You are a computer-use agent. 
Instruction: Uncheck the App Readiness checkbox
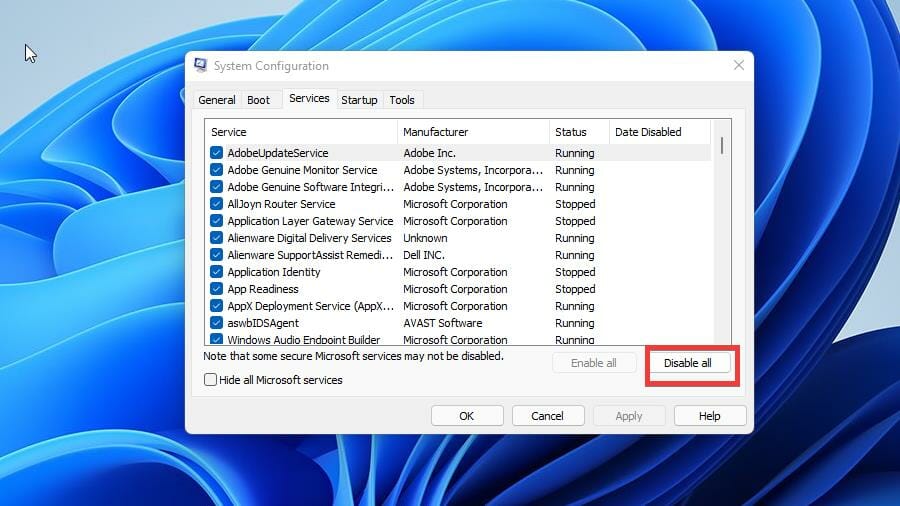tap(216, 289)
